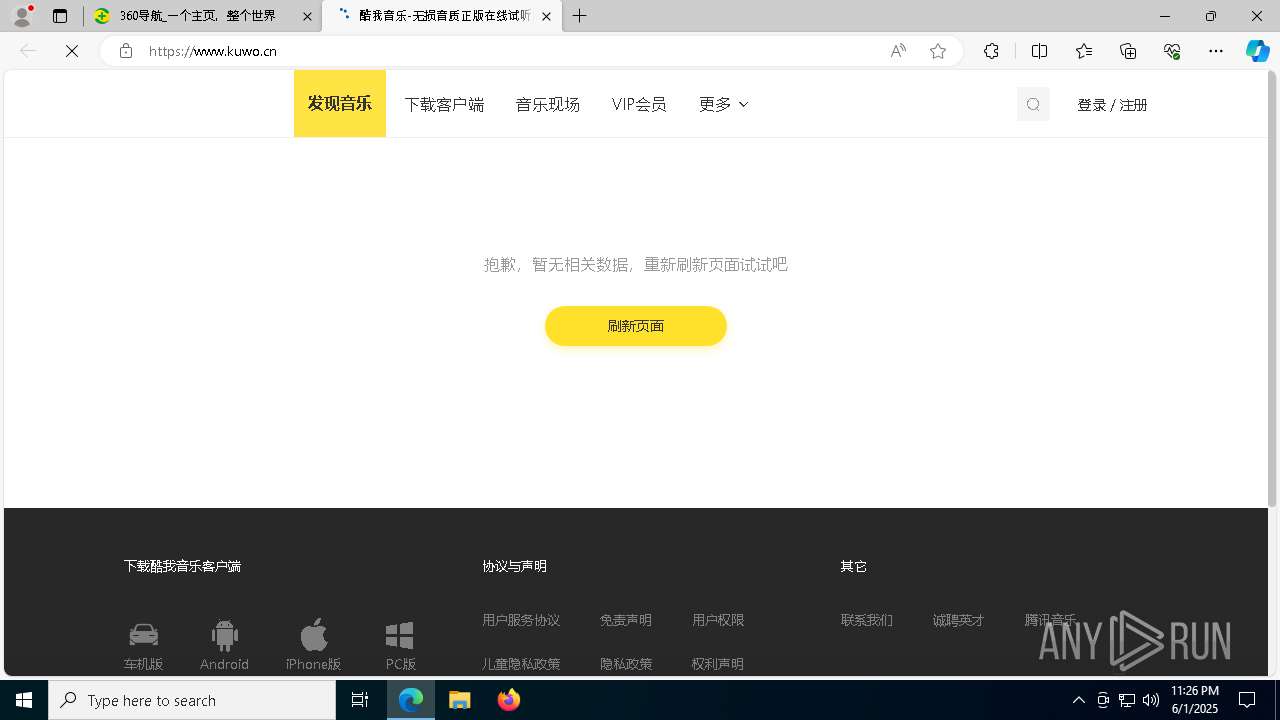Open the notification center

coord(1247,700)
